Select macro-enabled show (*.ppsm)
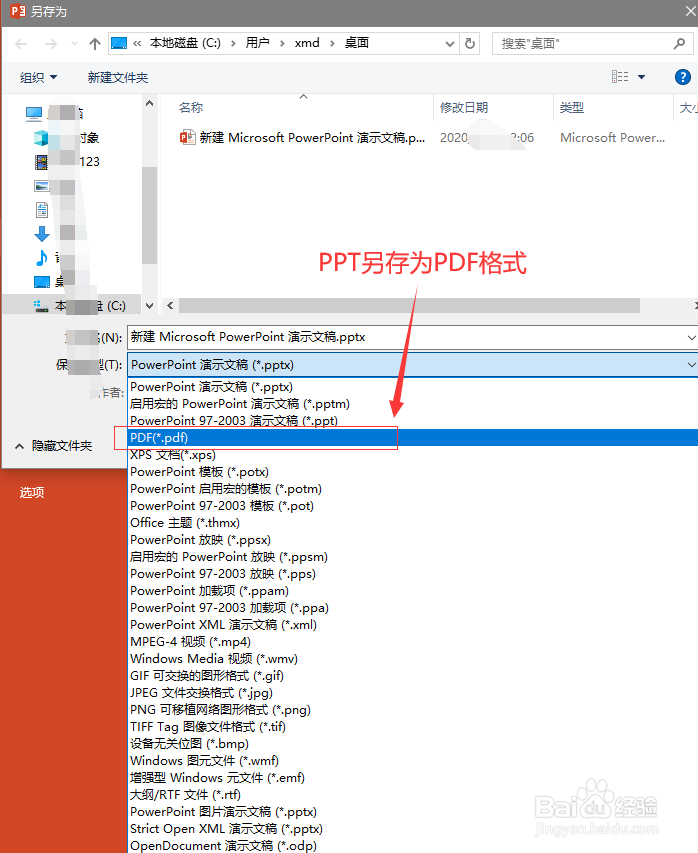The height and width of the screenshot is (853, 698). tap(413, 557)
